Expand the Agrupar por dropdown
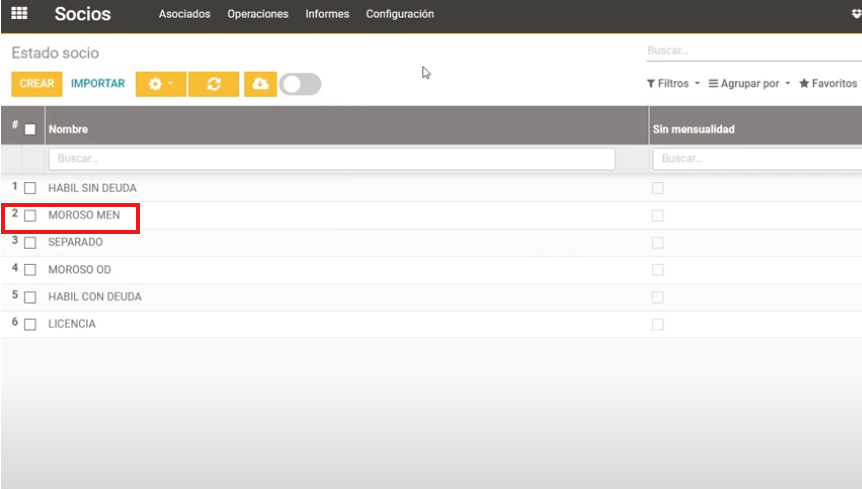 point(749,84)
